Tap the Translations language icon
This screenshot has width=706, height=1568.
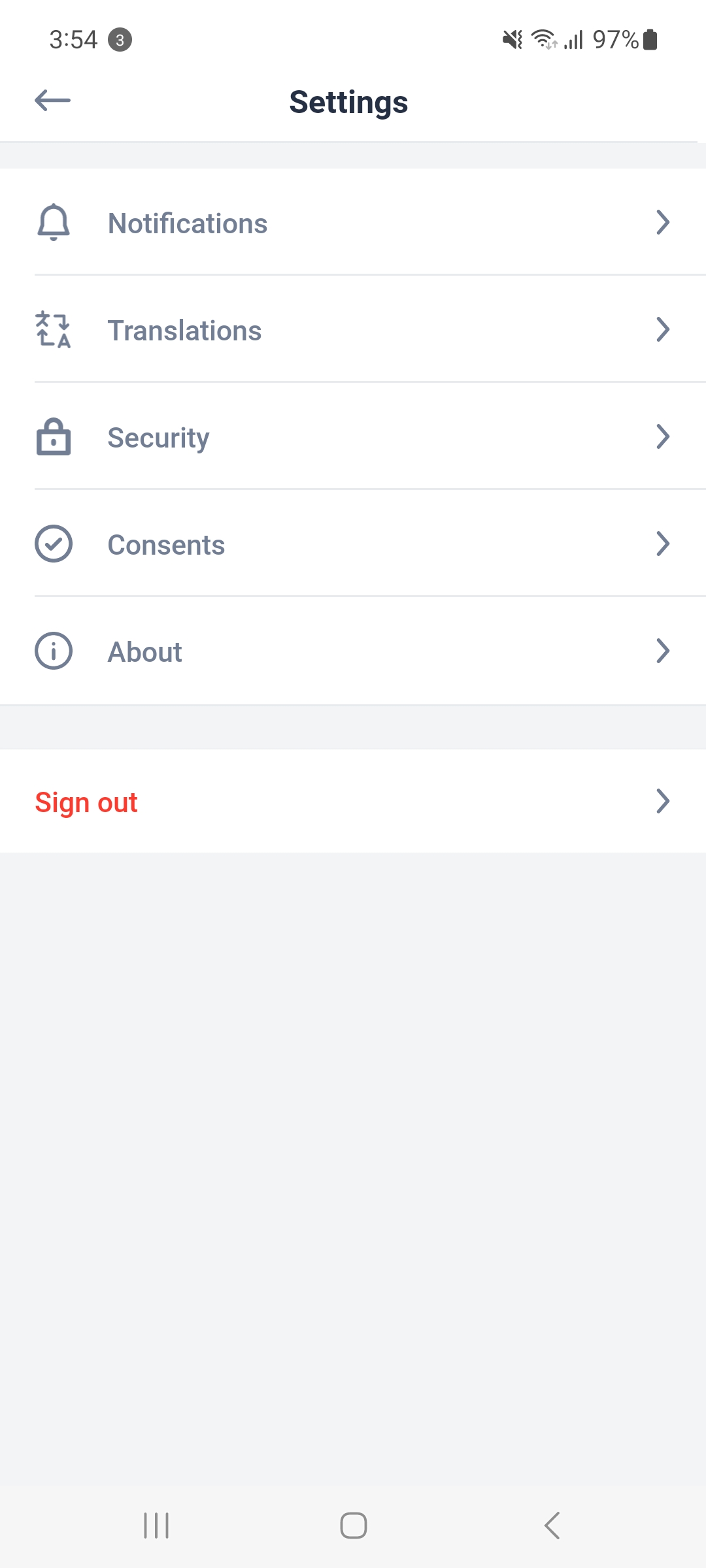click(54, 330)
